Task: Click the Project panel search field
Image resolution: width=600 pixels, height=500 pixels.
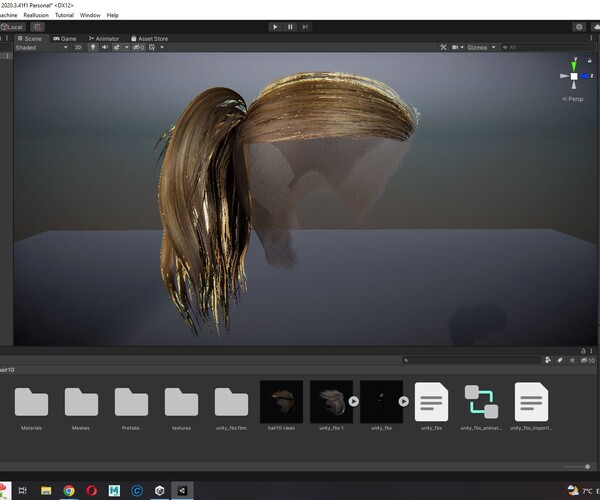Action: pos(471,360)
